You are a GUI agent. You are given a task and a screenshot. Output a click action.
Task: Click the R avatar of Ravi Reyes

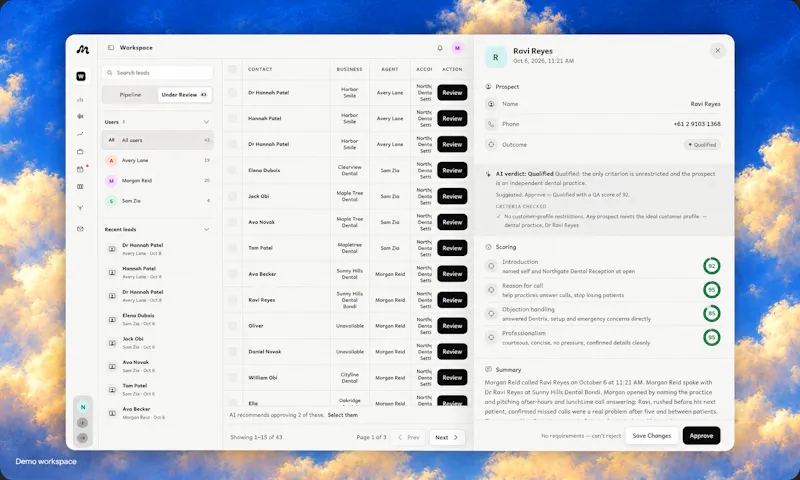495,57
